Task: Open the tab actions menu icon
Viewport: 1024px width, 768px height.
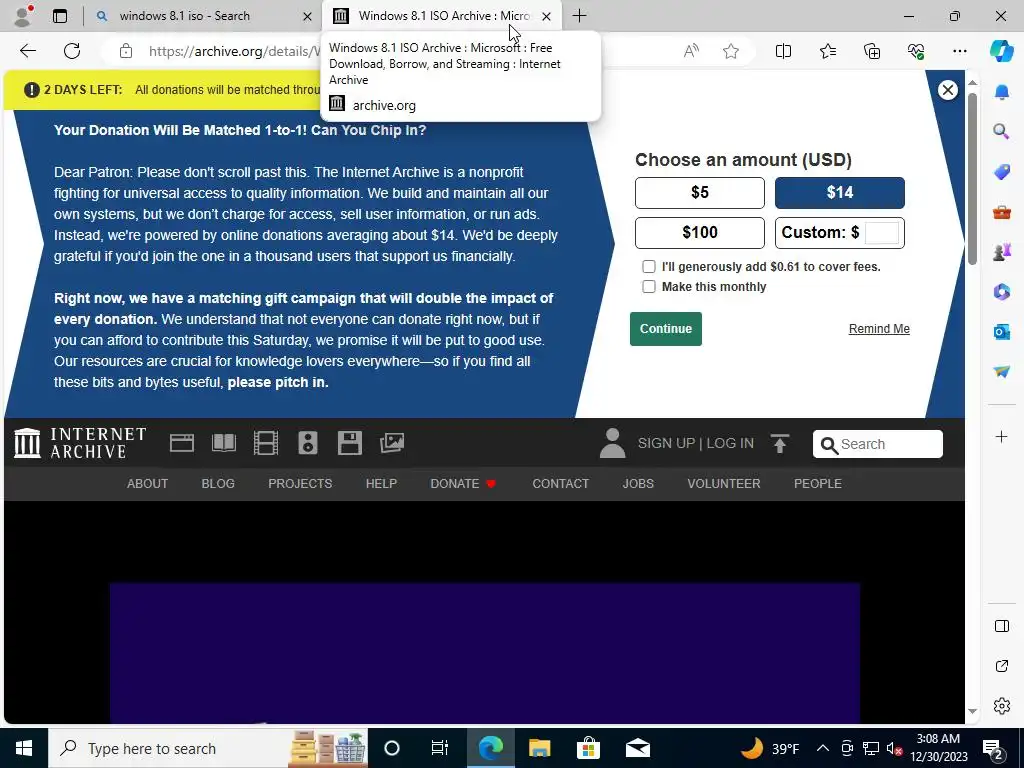Action: (x=60, y=16)
